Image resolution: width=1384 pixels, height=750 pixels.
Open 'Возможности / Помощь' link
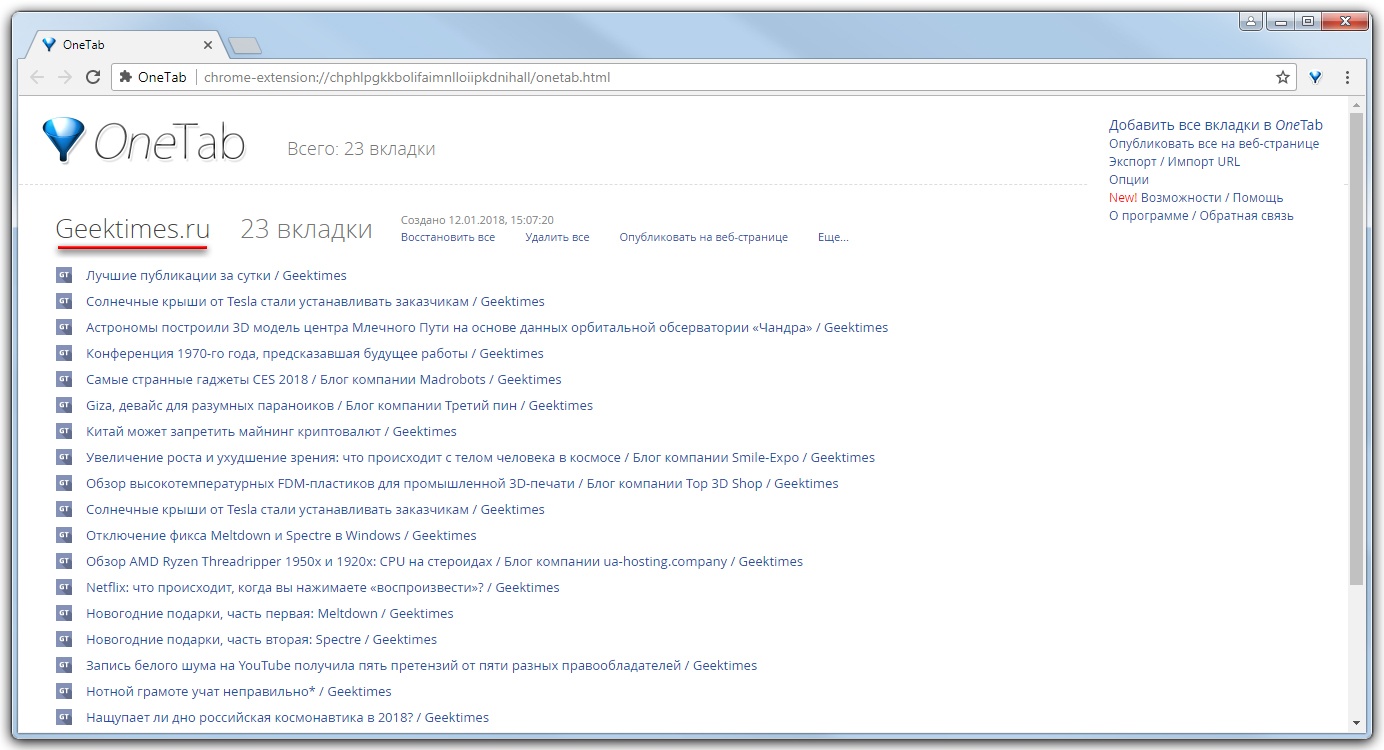pos(1212,197)
